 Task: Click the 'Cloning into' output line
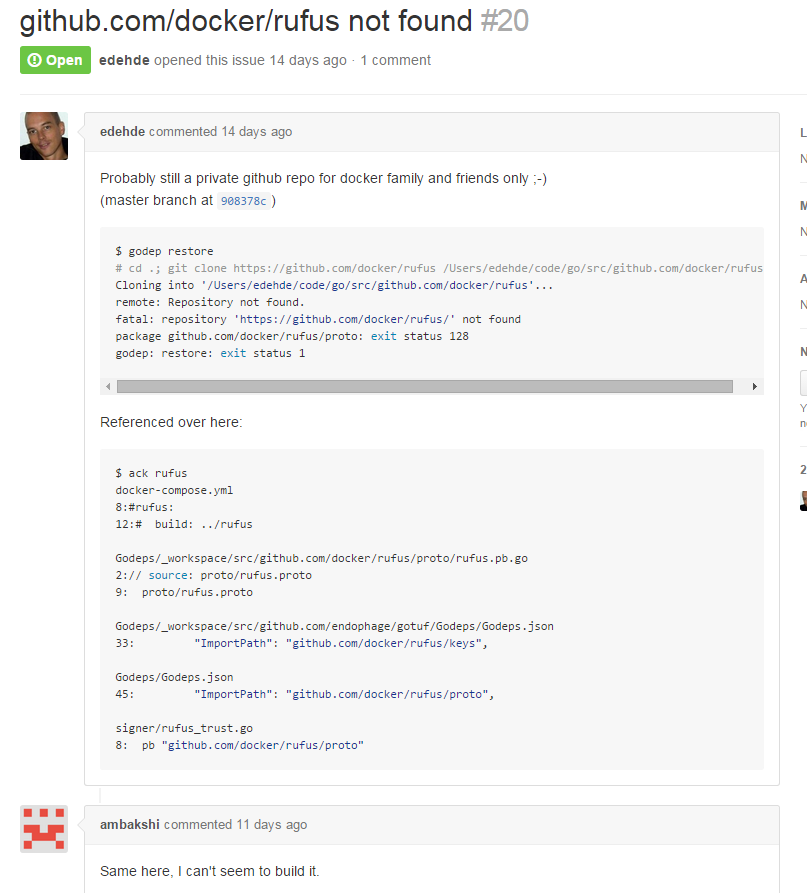[334, 285]
